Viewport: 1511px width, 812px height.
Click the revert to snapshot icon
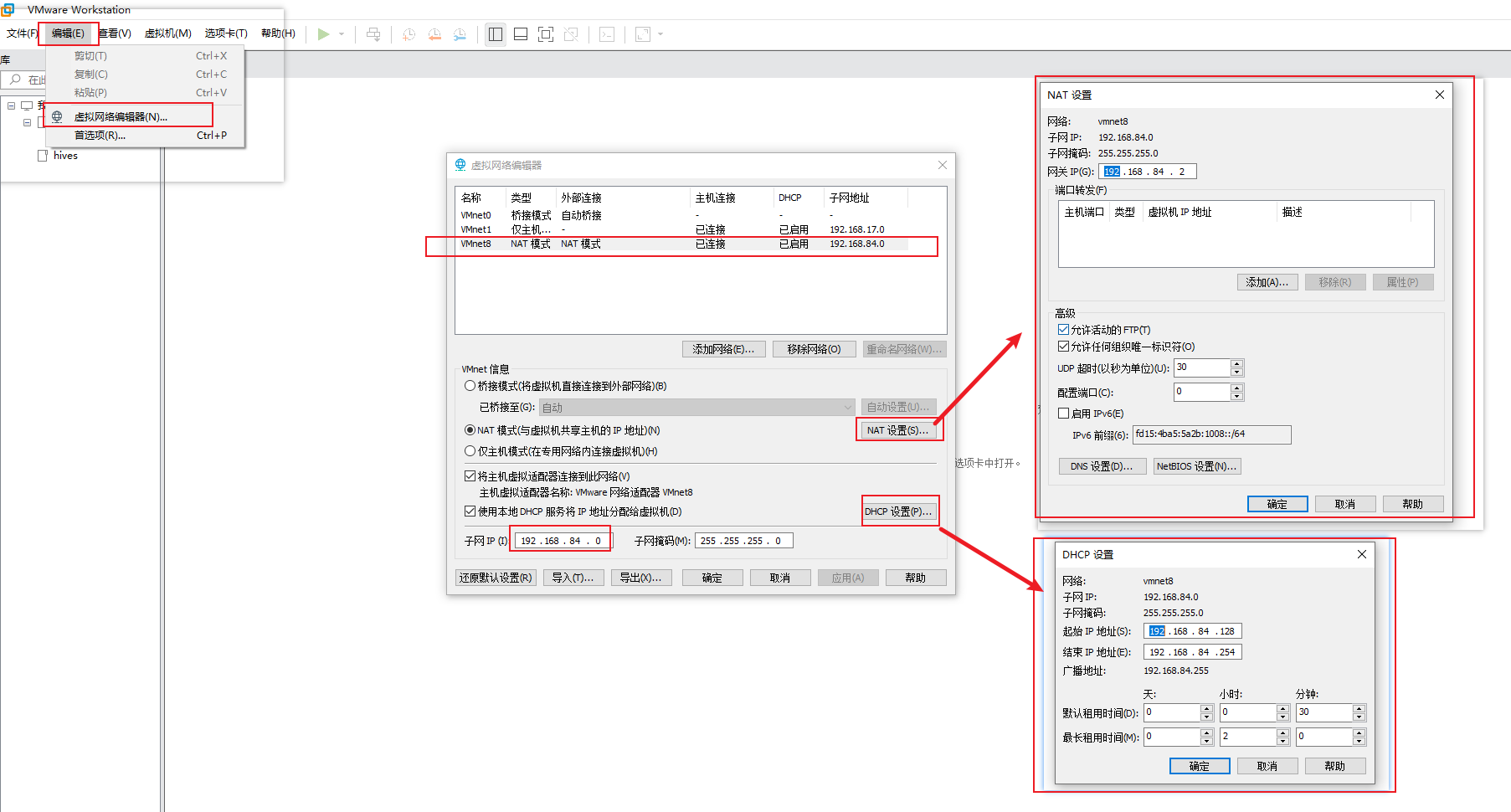click(x=434, y=34)
